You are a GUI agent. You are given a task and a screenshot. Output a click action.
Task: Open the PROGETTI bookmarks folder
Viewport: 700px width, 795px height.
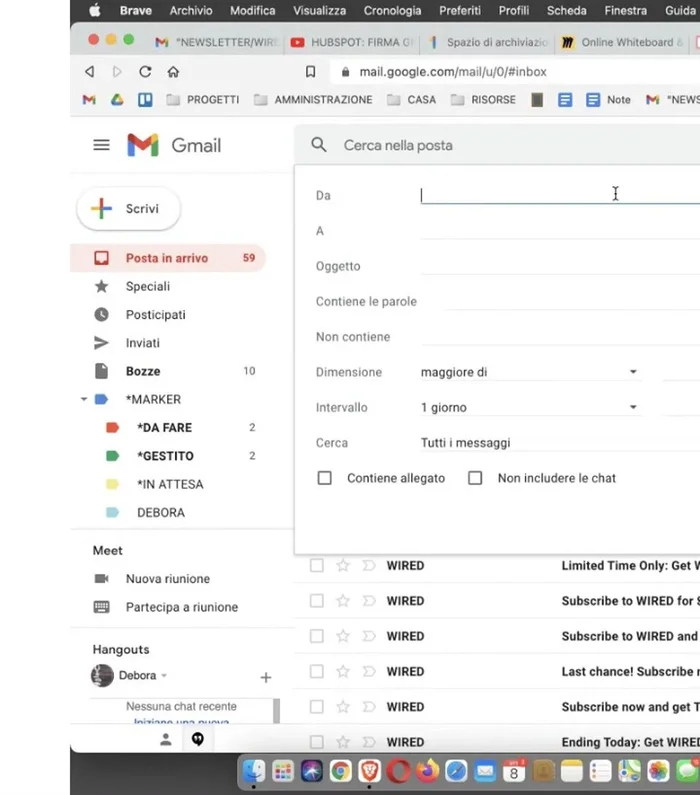click(x=203, y=100)
